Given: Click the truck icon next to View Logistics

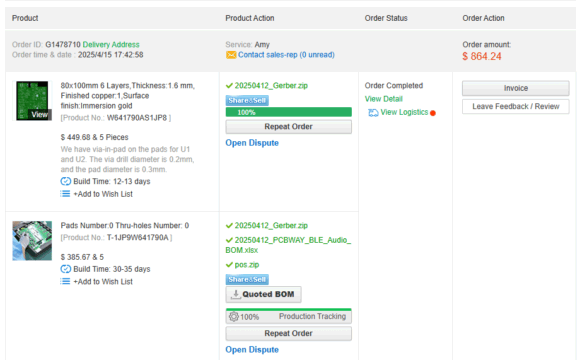Looking at the screenshot, I should pos(373,113).
